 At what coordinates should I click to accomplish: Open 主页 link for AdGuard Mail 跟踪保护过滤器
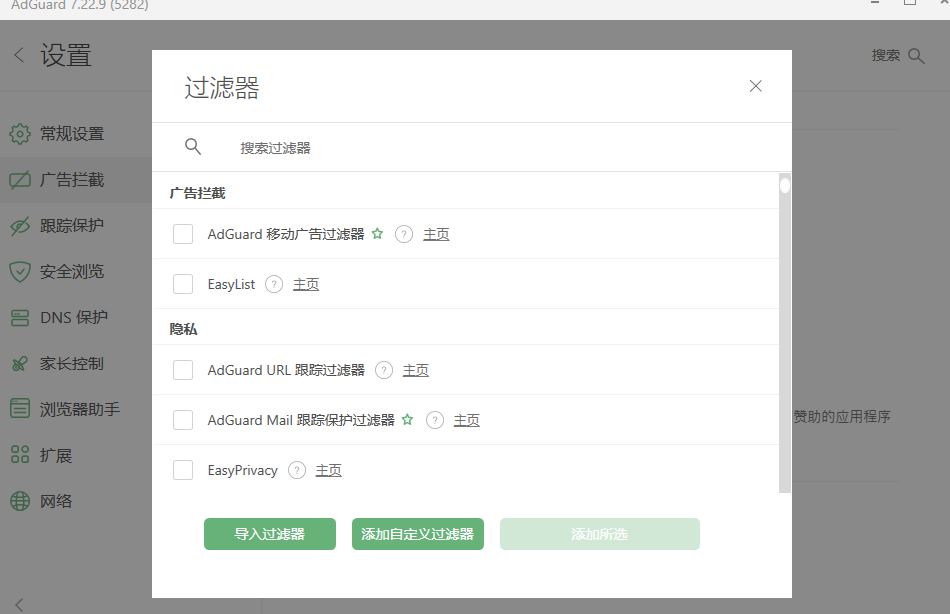[x=467, y=419]
